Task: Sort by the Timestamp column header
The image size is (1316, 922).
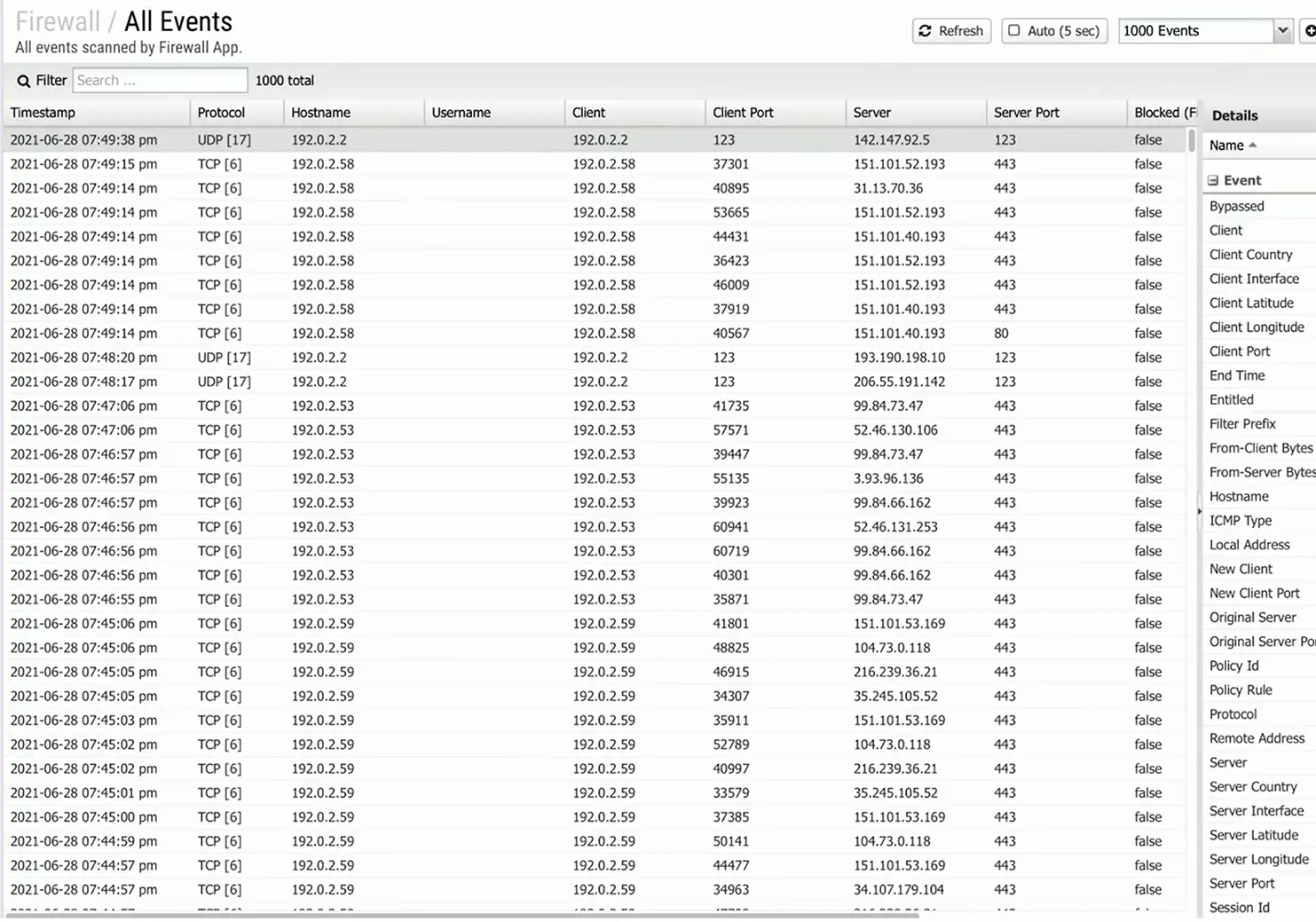Action: point(43,113)
